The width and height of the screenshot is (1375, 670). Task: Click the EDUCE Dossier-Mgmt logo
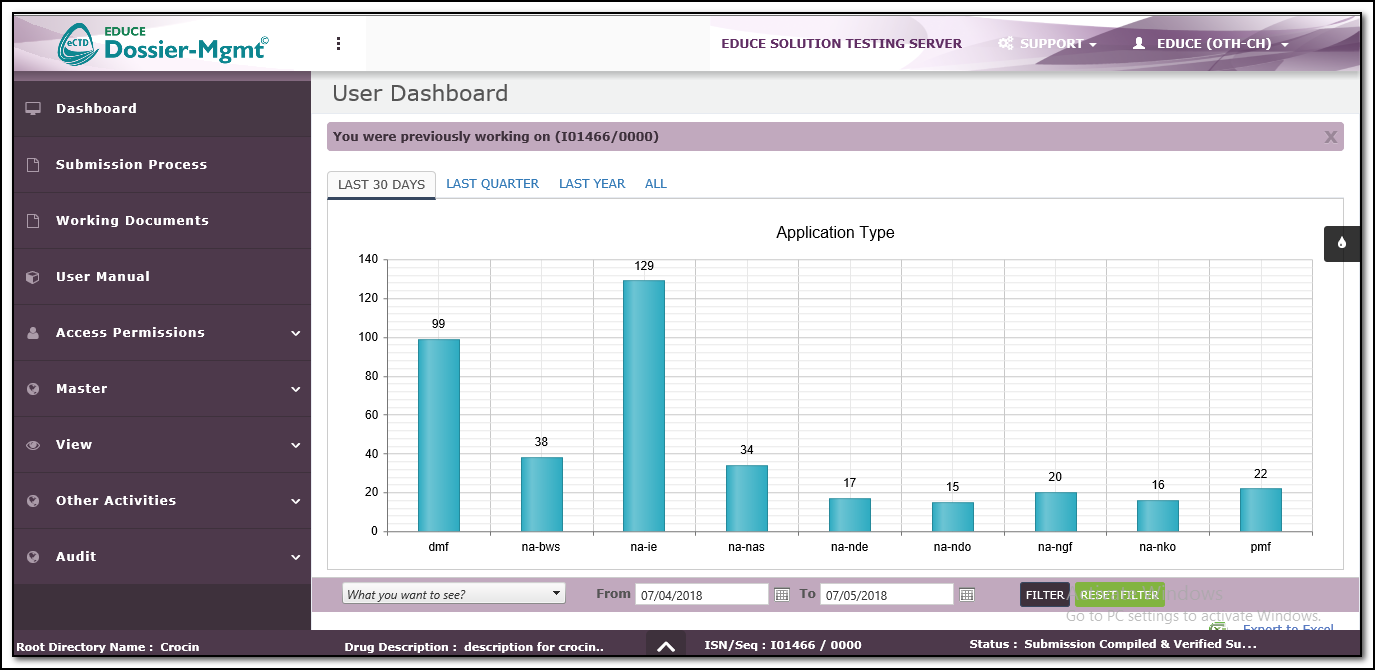163,45
